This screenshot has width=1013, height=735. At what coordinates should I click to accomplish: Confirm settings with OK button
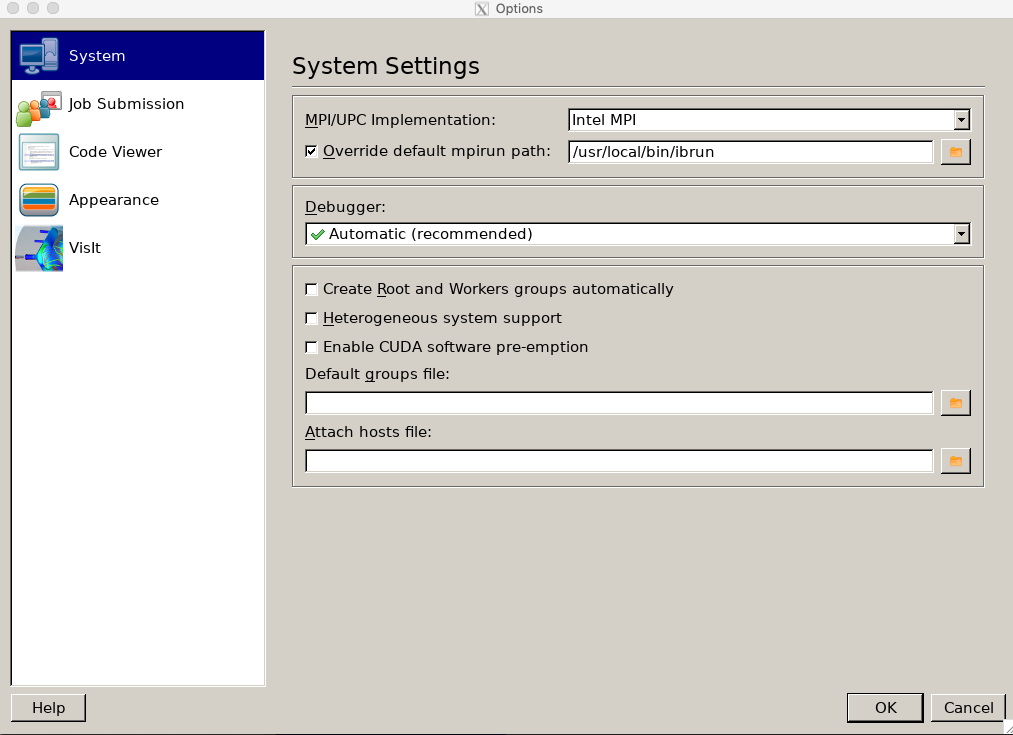pos(886,708)
